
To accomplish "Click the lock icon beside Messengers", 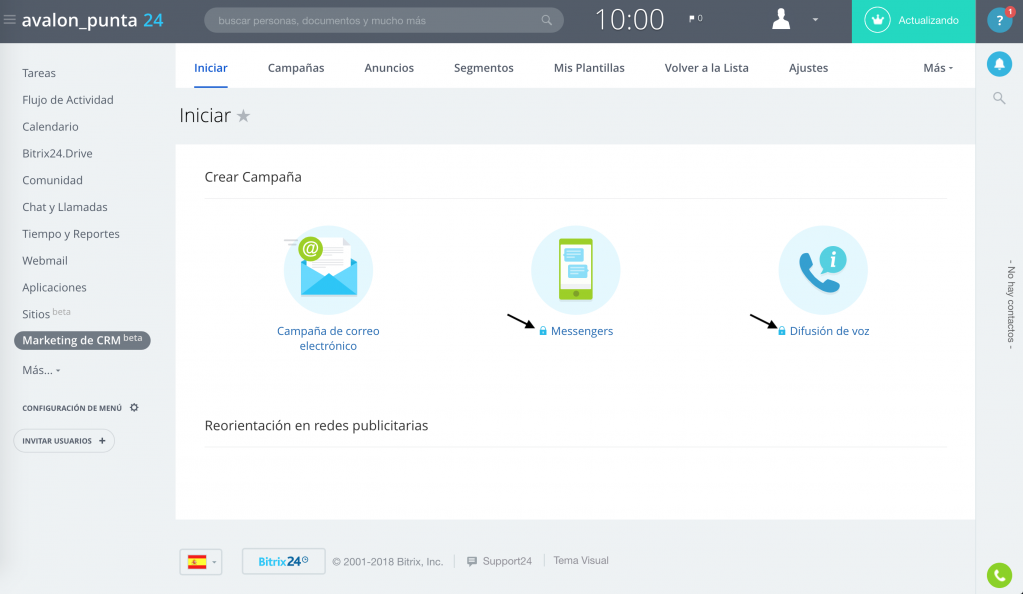I will coord(543,331).
